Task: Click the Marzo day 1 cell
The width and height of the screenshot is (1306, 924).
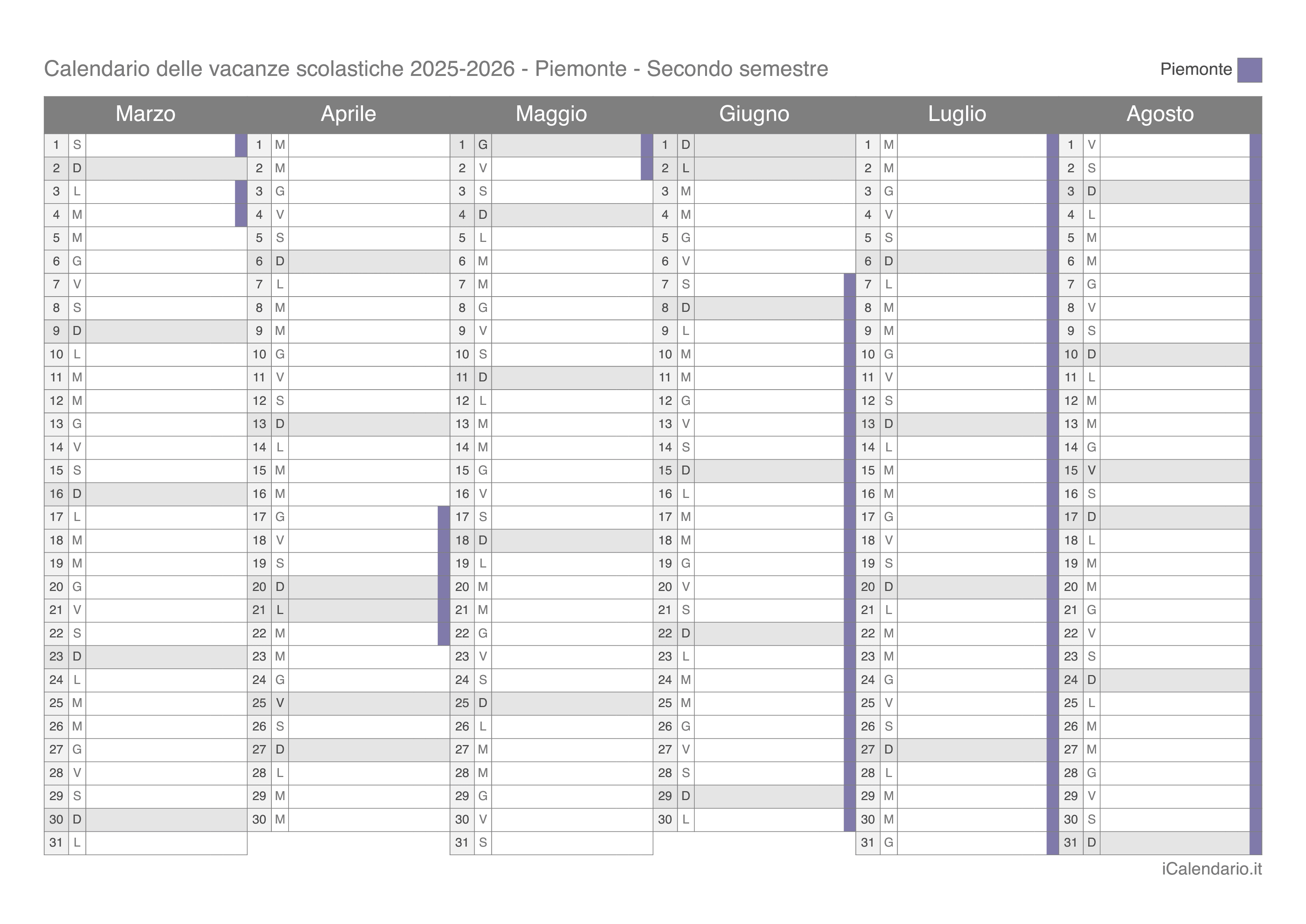Action: (x=146, y=145)
